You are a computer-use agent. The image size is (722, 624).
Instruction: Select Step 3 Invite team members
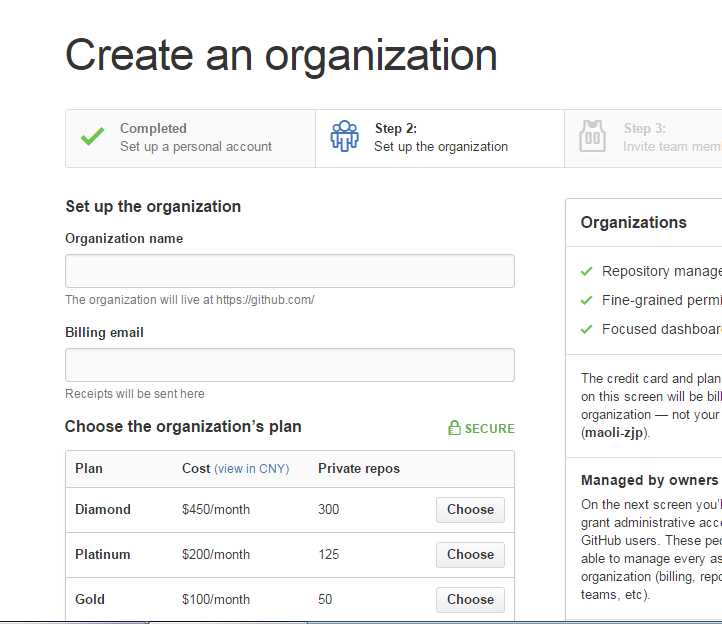coord(643,138)
